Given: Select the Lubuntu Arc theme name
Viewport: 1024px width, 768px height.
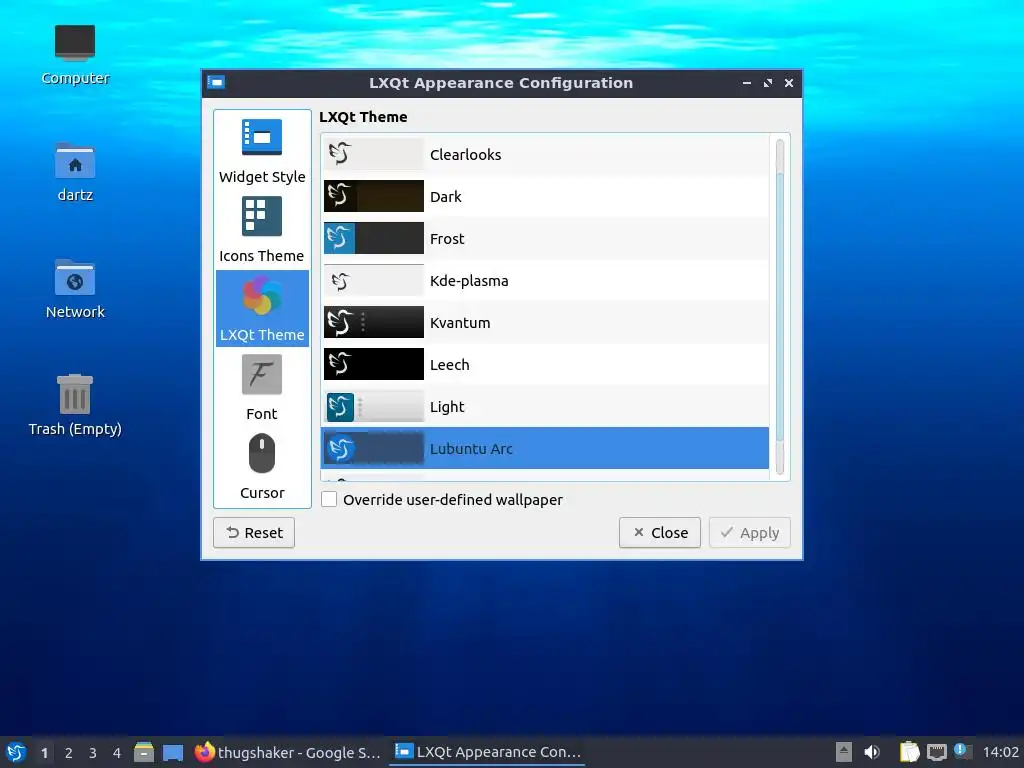Looking at the screenshot, I should [x=471, y=449].
